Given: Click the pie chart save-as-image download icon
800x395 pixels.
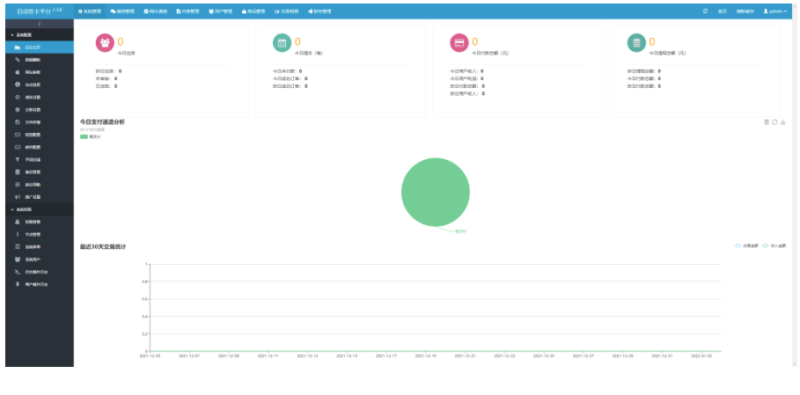Looking at the screenshot, I should point(783,122).
